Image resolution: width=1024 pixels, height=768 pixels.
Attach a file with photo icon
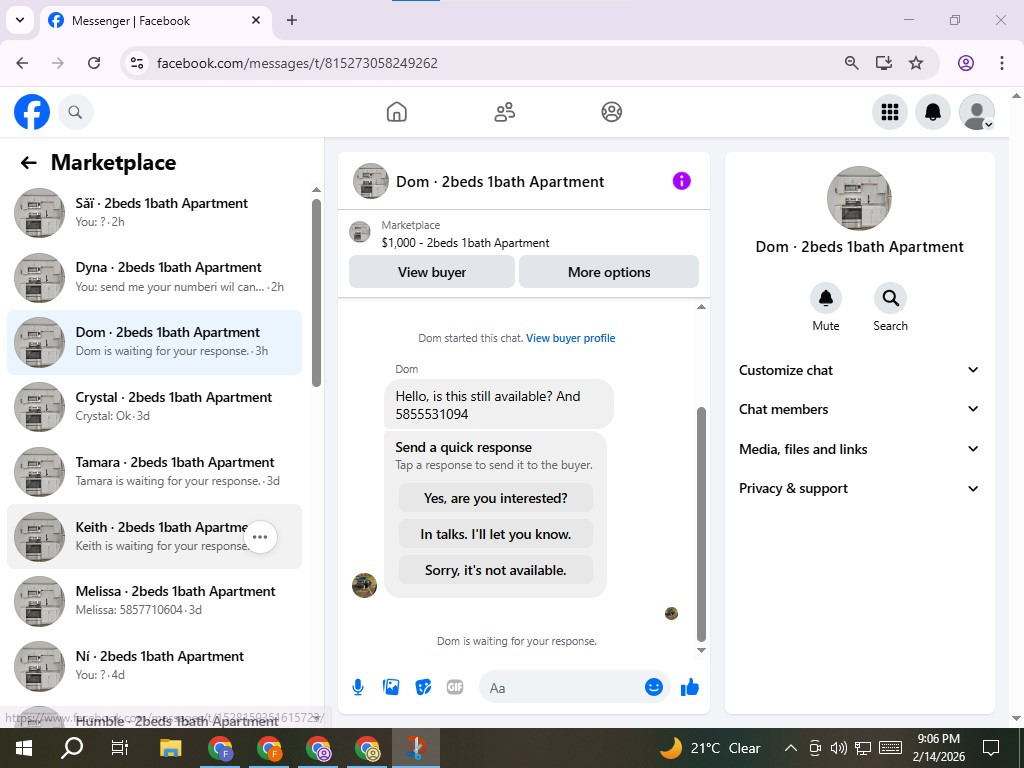pyautogui.click(x=391, y=687)
